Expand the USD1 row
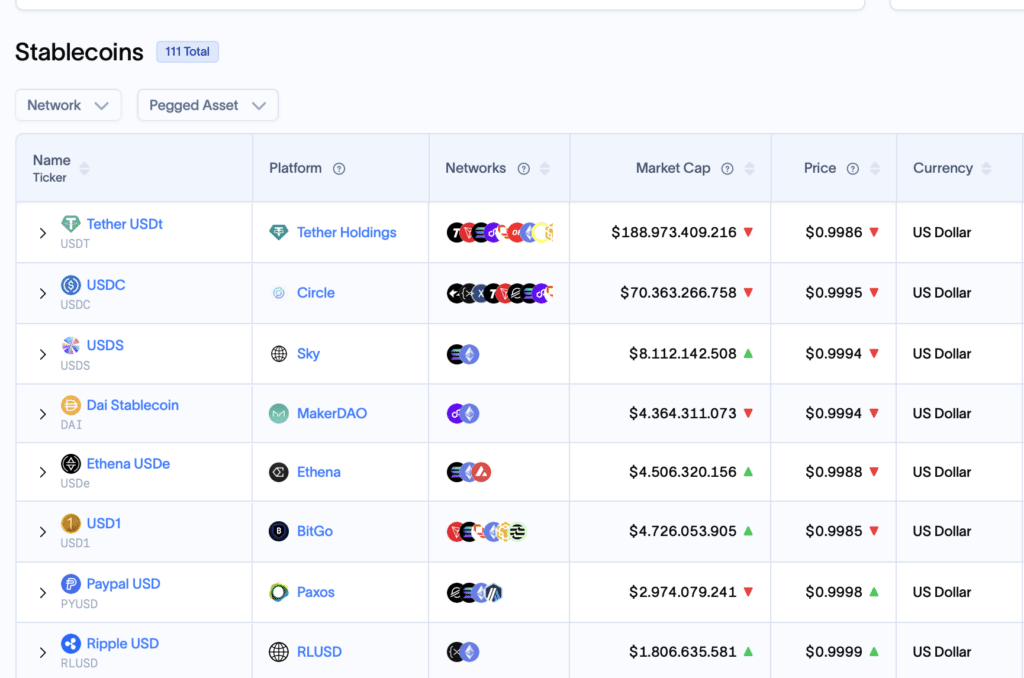Image resolution: width=1024 pixels, height=678 pixels. [x=42, y=532]
